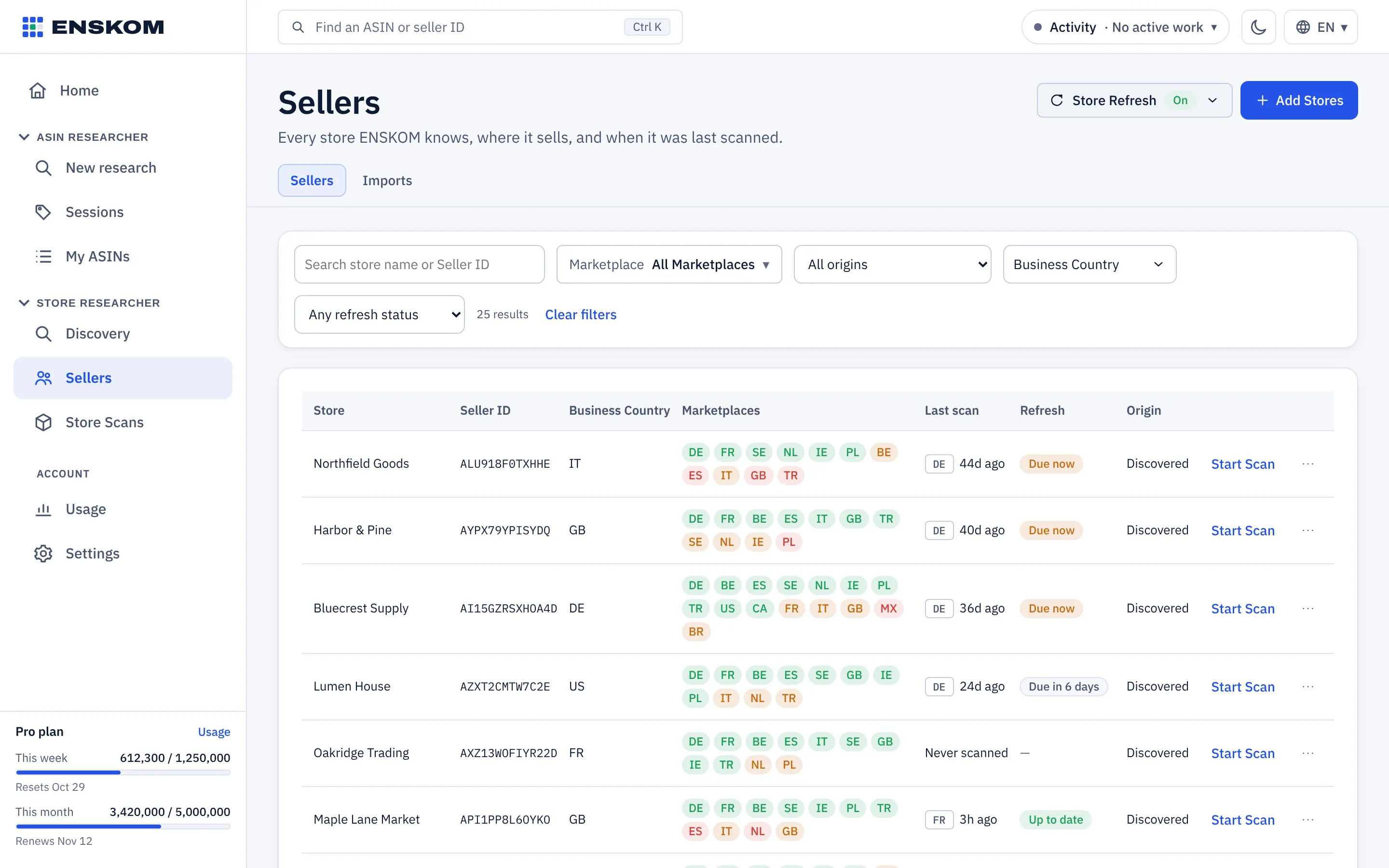Image resolution: width=1389 pixels, height=868 pixels.
Task: Click the MX marketplace tag for Bluecrest Supply
Action: [888, 609]
